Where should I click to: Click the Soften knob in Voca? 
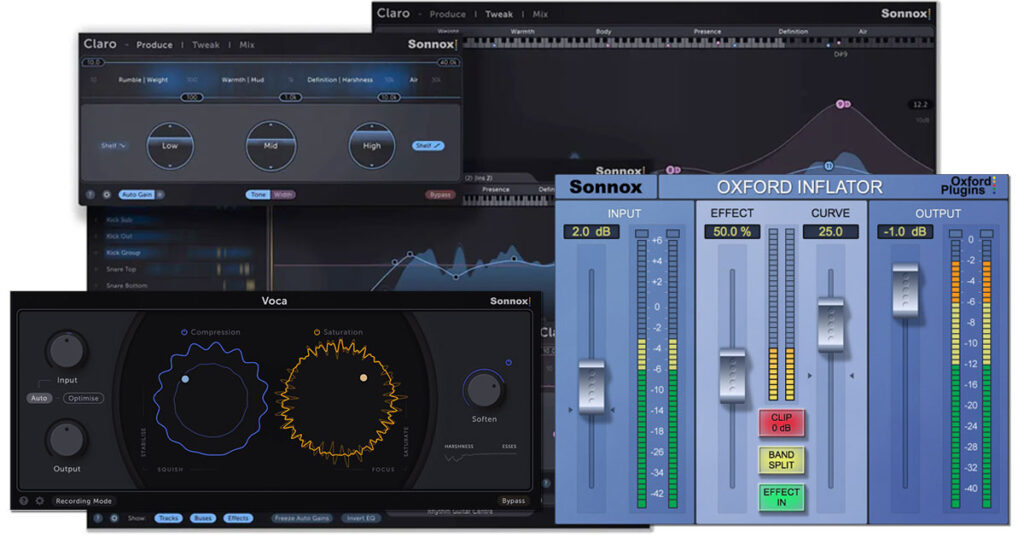[484, 390]
